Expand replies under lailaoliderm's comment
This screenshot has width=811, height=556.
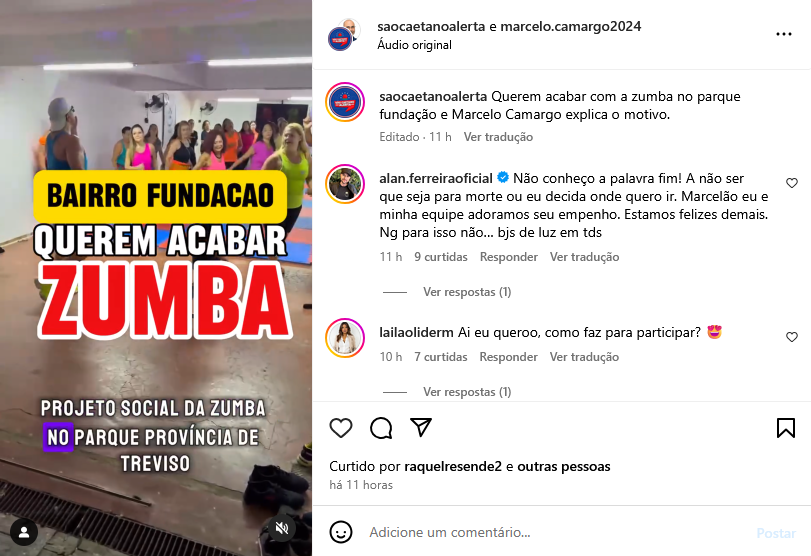point(467,392)
